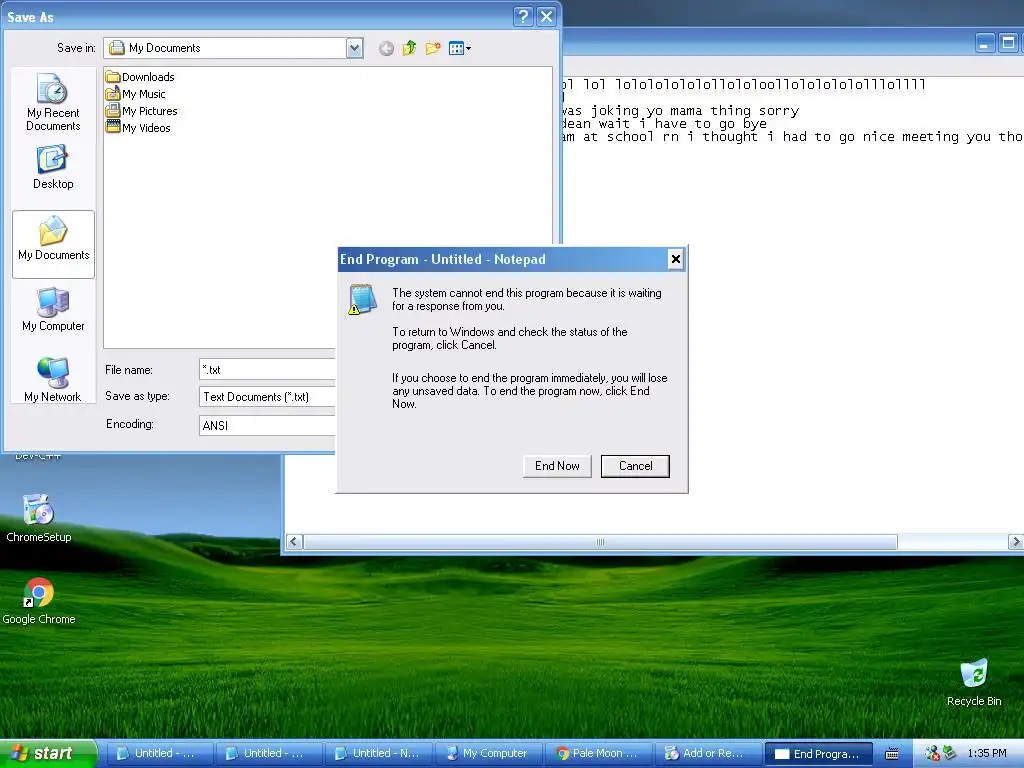This screenshot has width=1024, height=768.
Task: Open the Save in dropdown
Action: pos(354,48)
